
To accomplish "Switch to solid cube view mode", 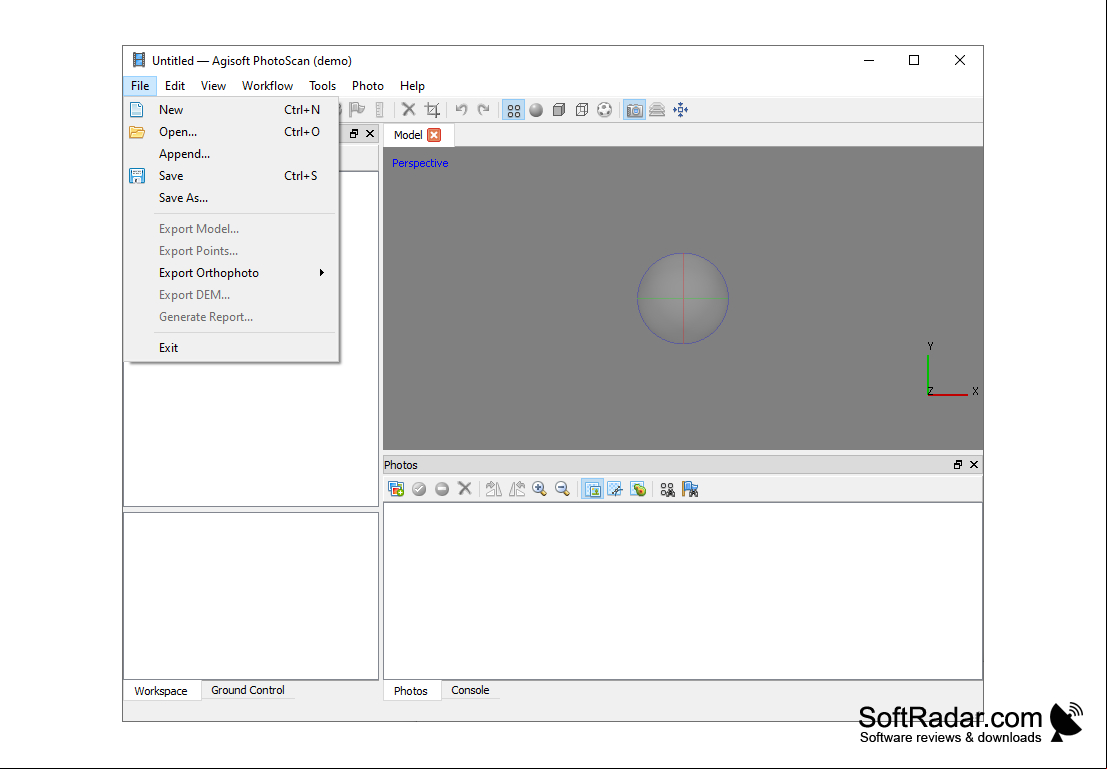I will pos(559,110).
